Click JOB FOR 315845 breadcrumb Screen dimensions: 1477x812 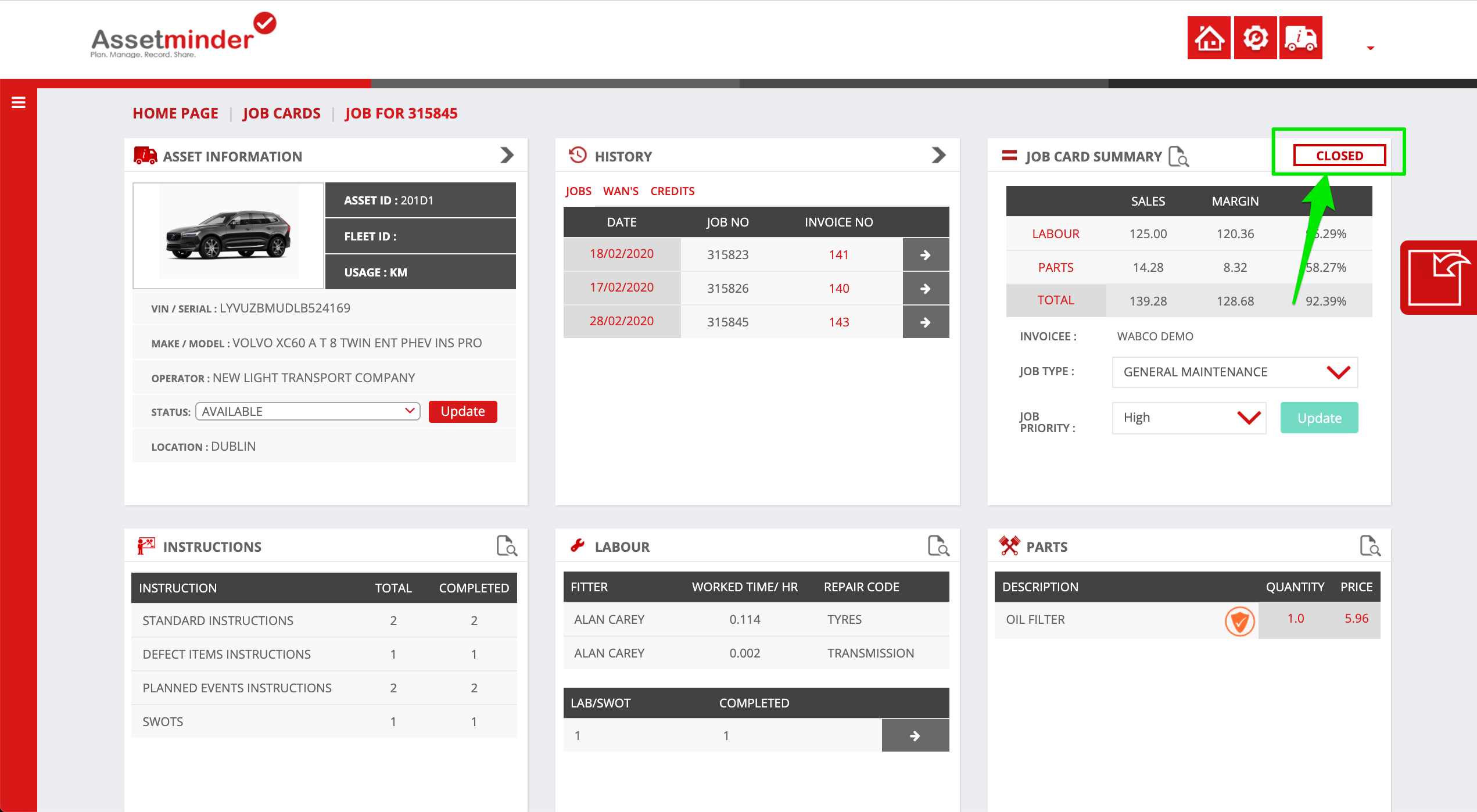tap(401, 113)
